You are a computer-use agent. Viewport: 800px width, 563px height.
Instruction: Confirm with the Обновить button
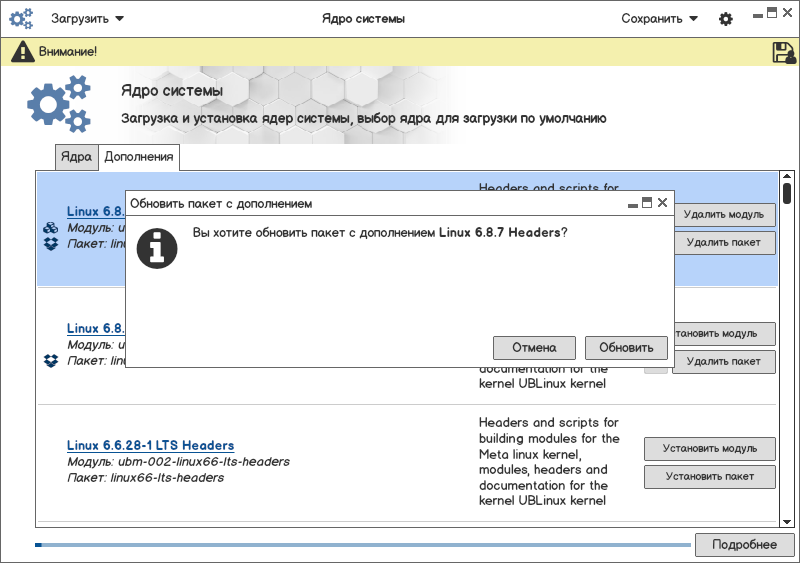coord(626,348)
